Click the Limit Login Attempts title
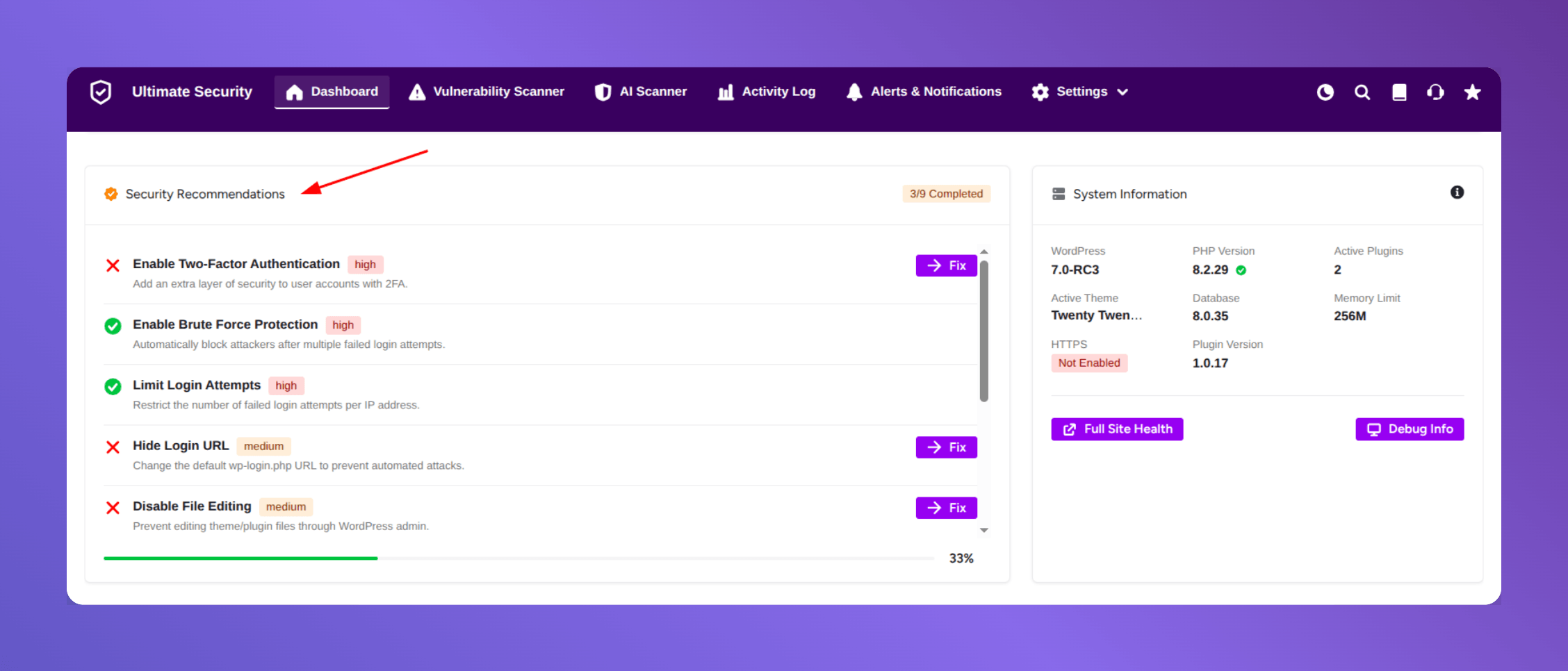Image resolution: width=1568 pixels, height=671 pixels. 197,385
